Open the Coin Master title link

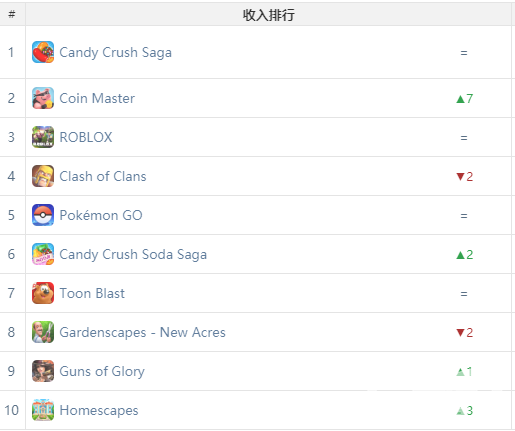[97, 98]
